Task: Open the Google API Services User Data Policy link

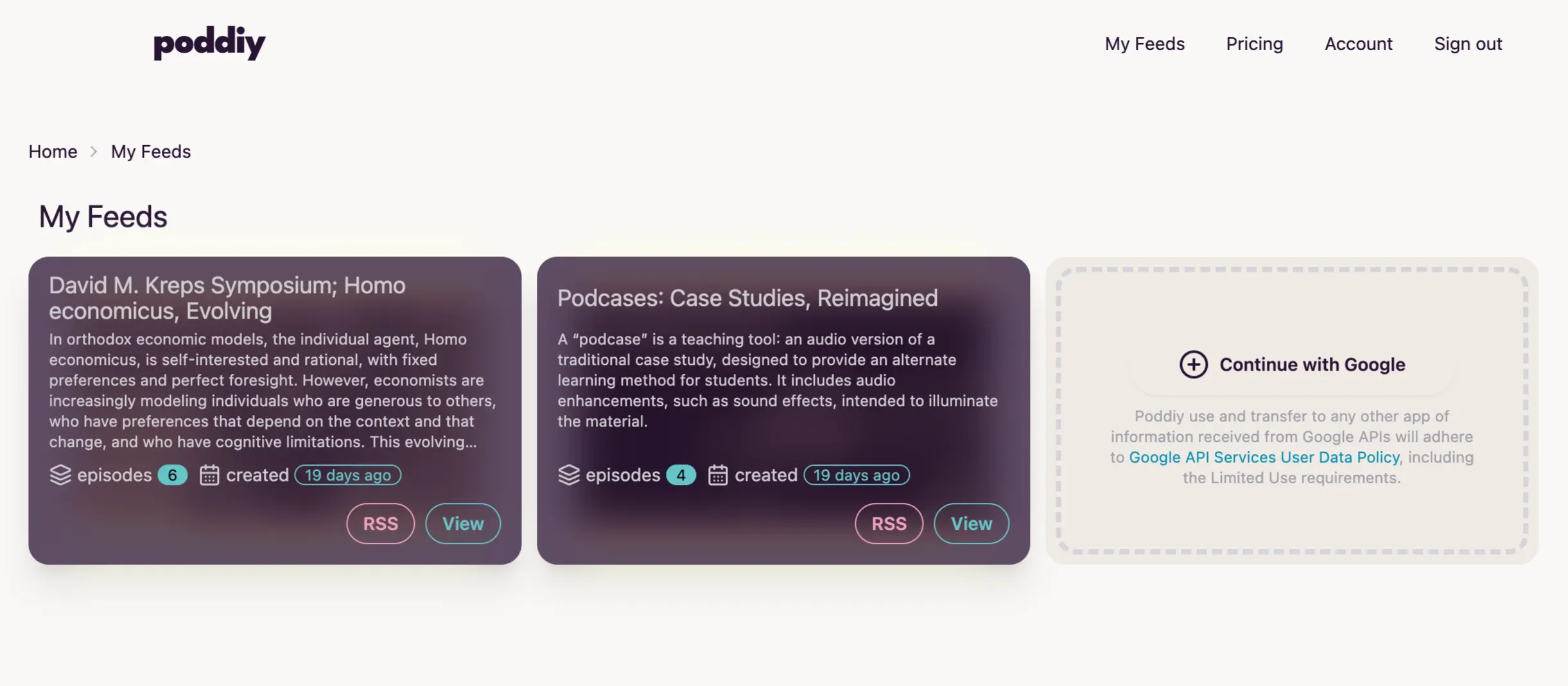Action: (1264, 457)
